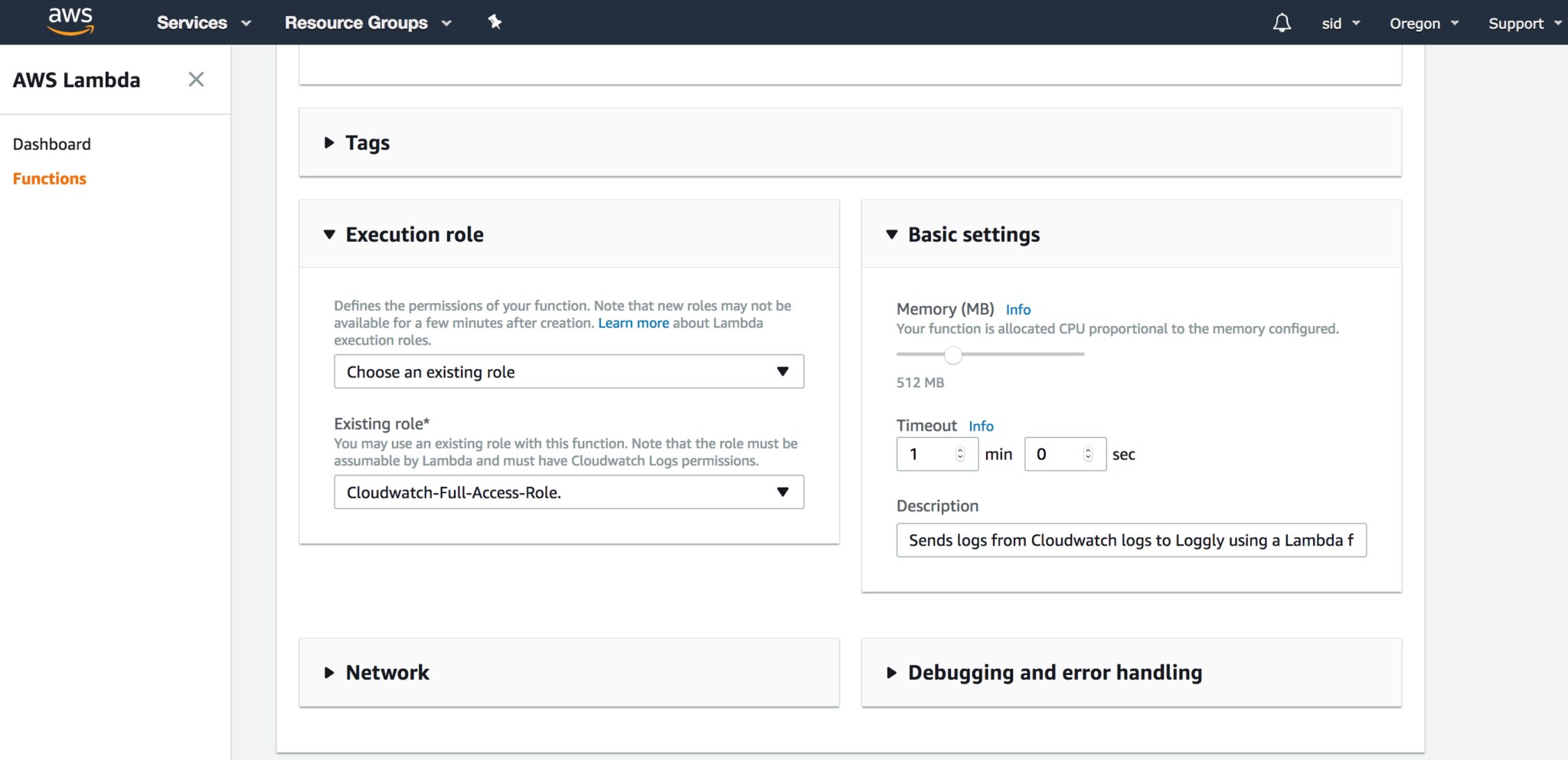1568x760 pixels.
Task: Click the Info link beside Timeout
Action: pyautogui.click(x=981, y=426)
